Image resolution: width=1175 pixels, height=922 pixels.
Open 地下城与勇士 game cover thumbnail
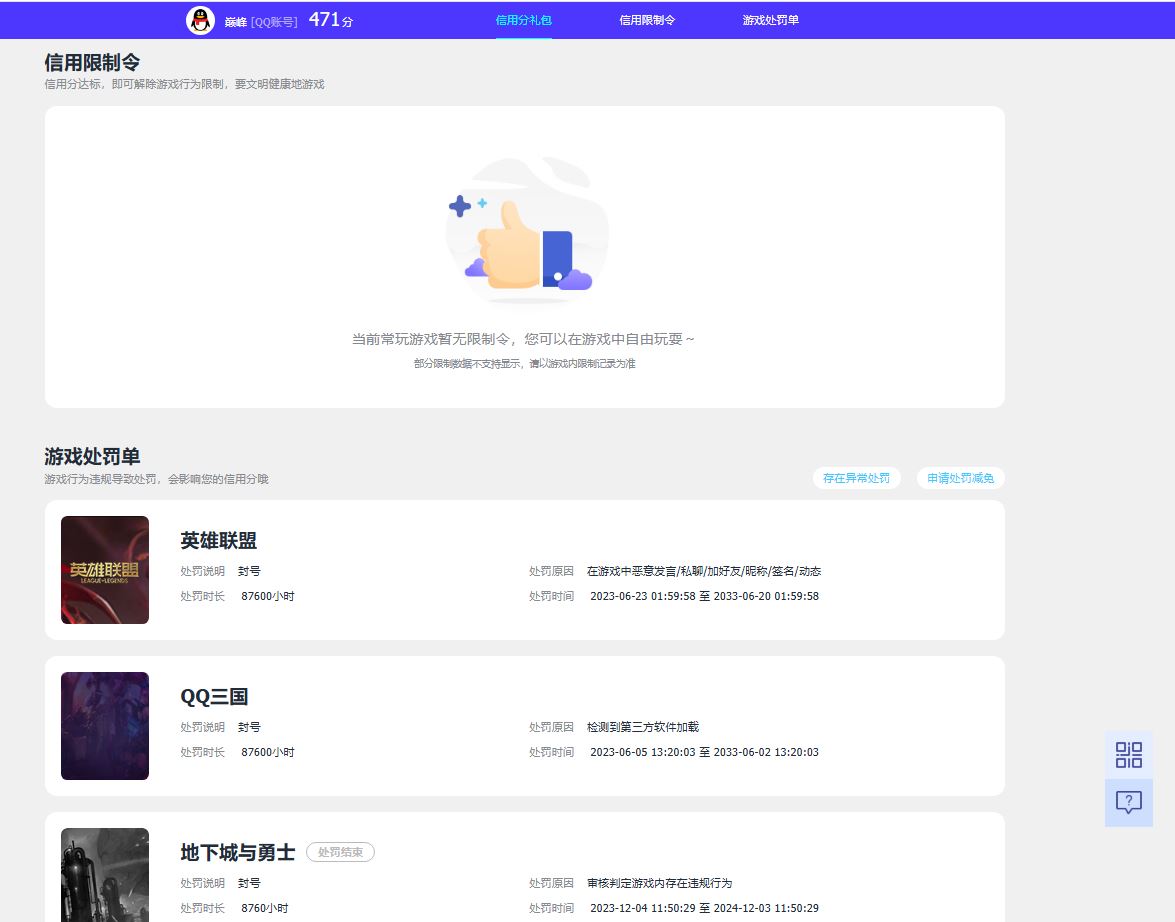click(x=105, y=874)
